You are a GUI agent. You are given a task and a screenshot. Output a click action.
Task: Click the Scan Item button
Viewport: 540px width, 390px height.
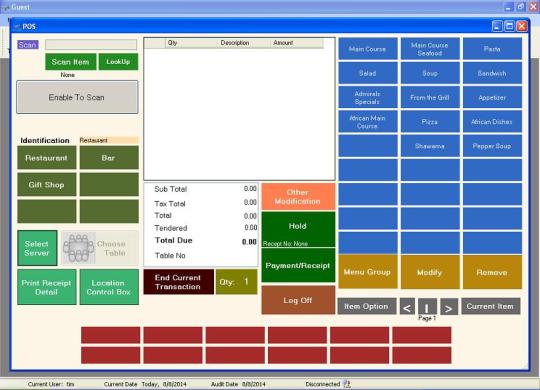click(71, 62)
